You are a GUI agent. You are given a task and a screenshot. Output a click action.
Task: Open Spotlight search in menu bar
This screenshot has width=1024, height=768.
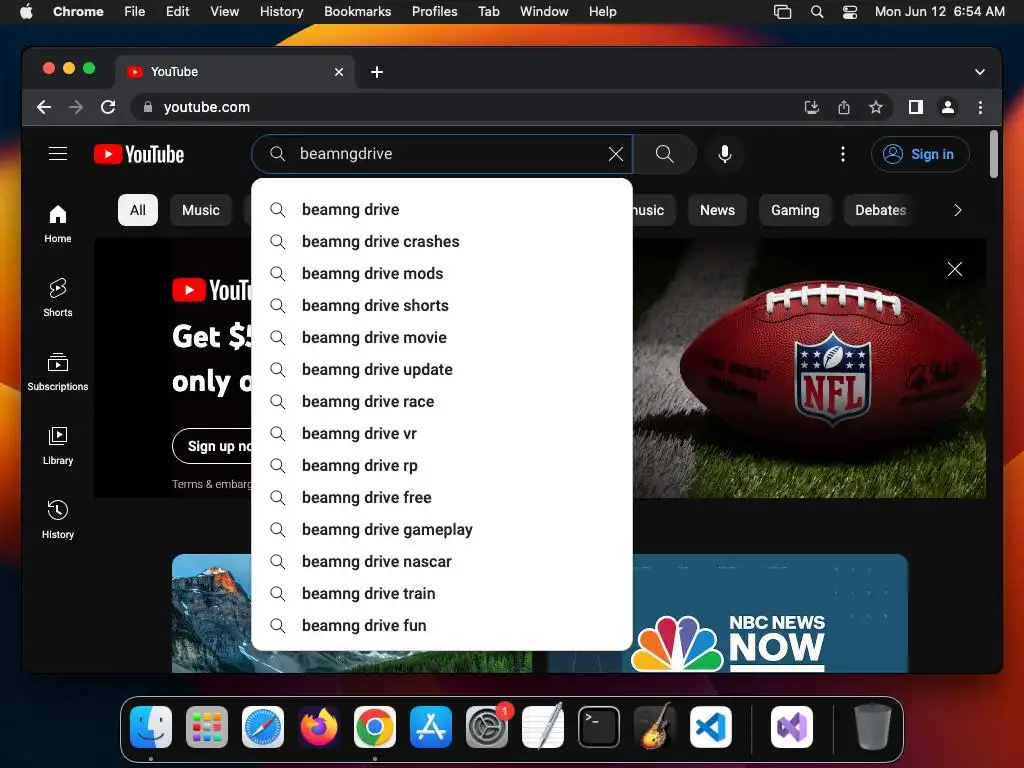tap(816, 11)
